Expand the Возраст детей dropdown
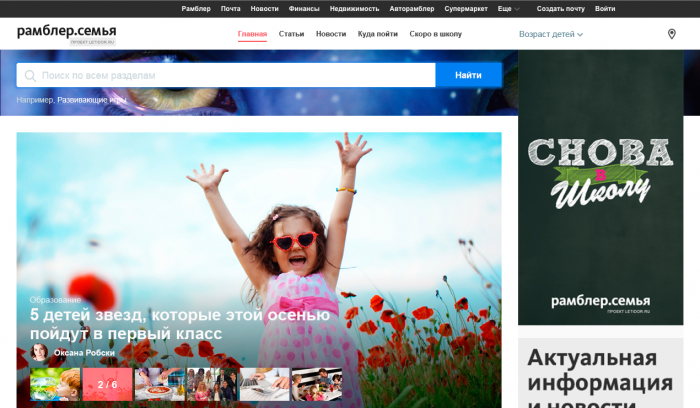Viewport: 700px width, 408px height. pos(551,34)
